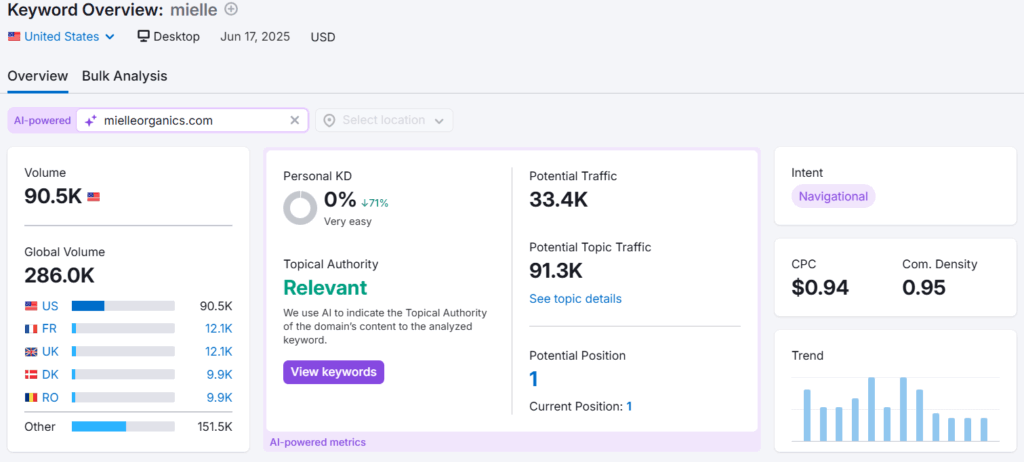Screen dimensions: 1024x462
Task: Click the Romania flag in global volume list
Action: (31, 397)
